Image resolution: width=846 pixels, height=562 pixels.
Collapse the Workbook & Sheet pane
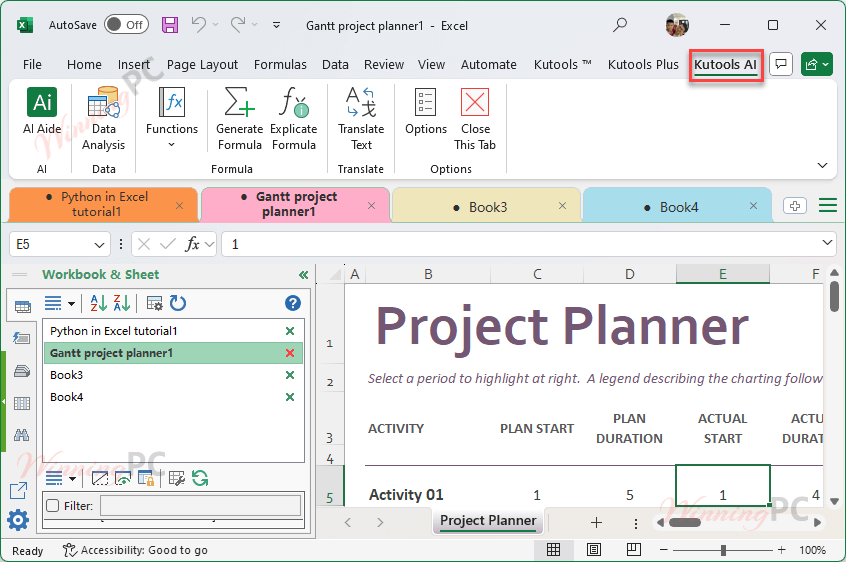point(303,275)
